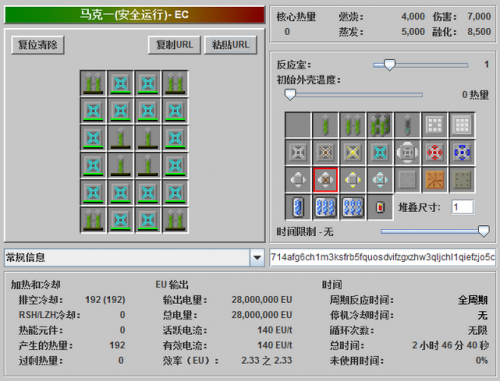Select the dual fuel rod component
This screenshot has width=500, height=381.
(x=353, y=125)
